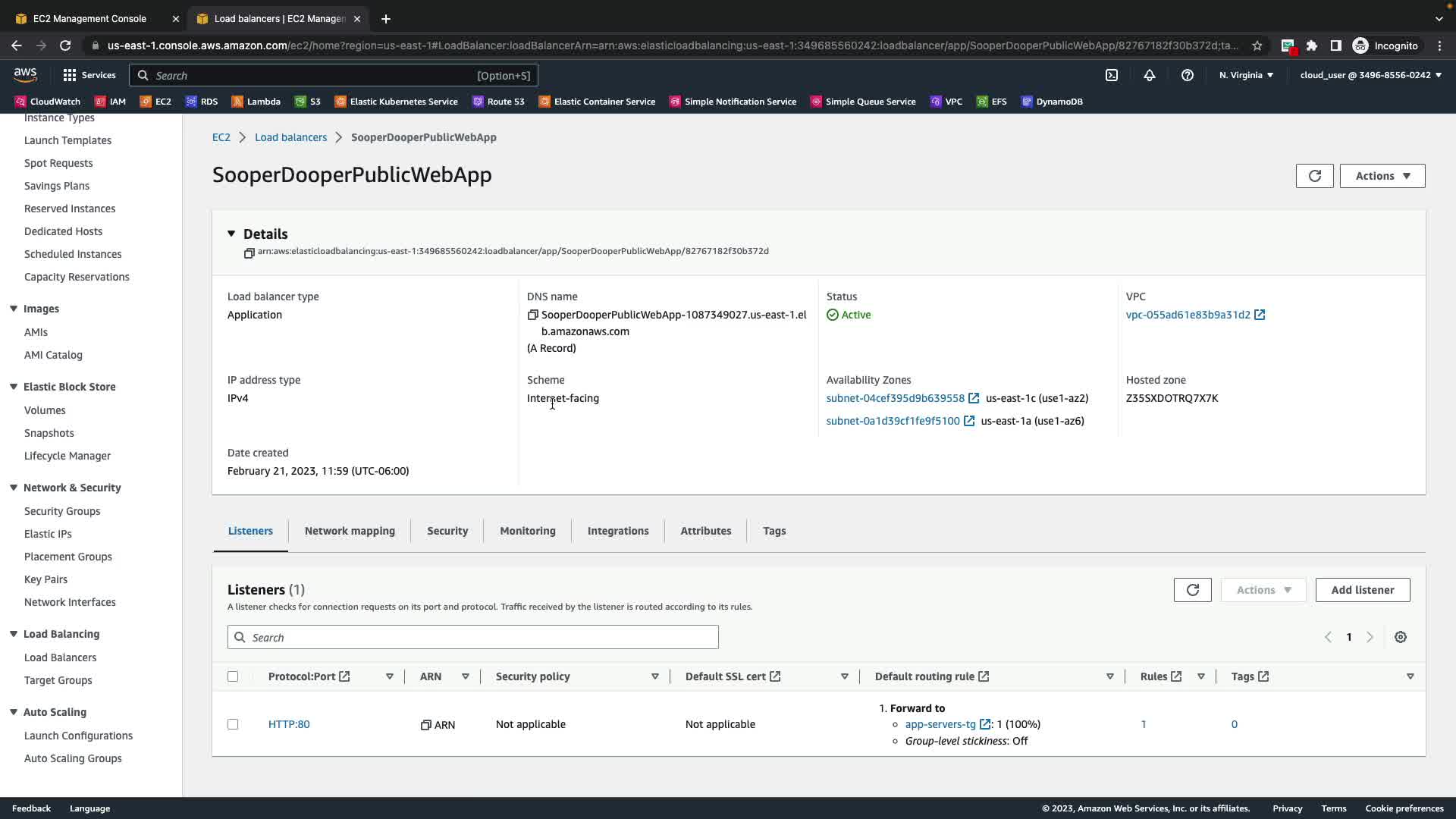Copy the load balancer ARN
1456x819 pixels.
pyautogui.click(x=249, y=253)
